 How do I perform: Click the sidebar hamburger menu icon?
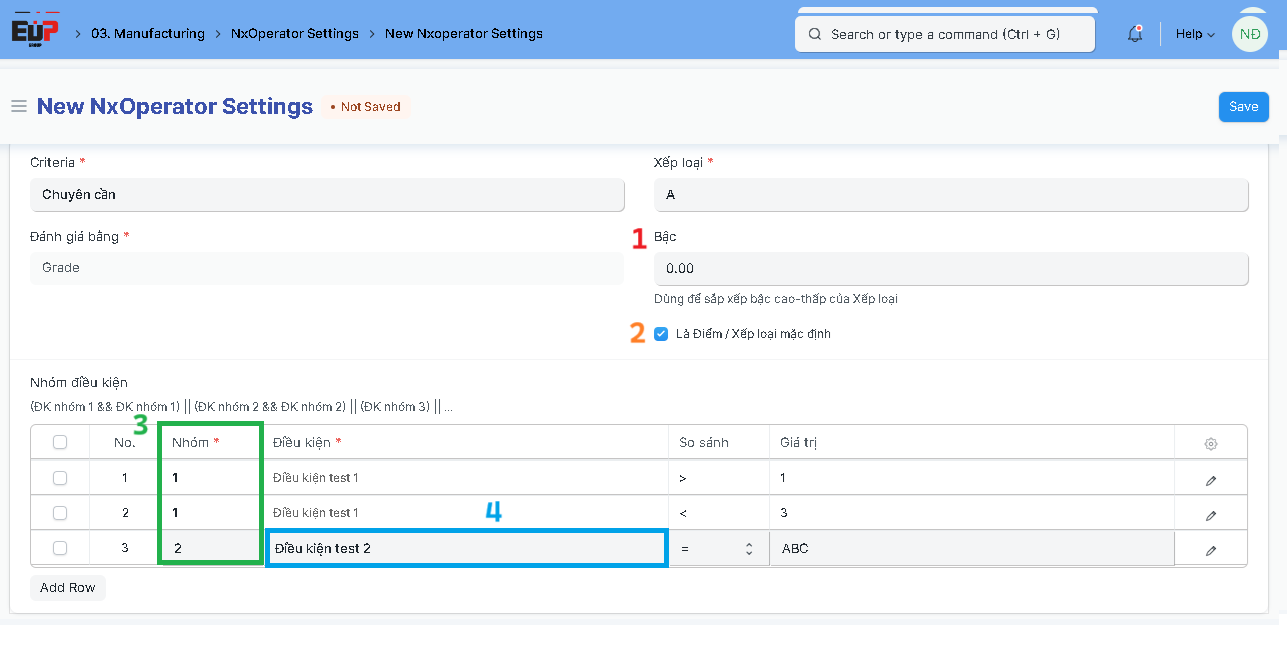coord(18,106)
